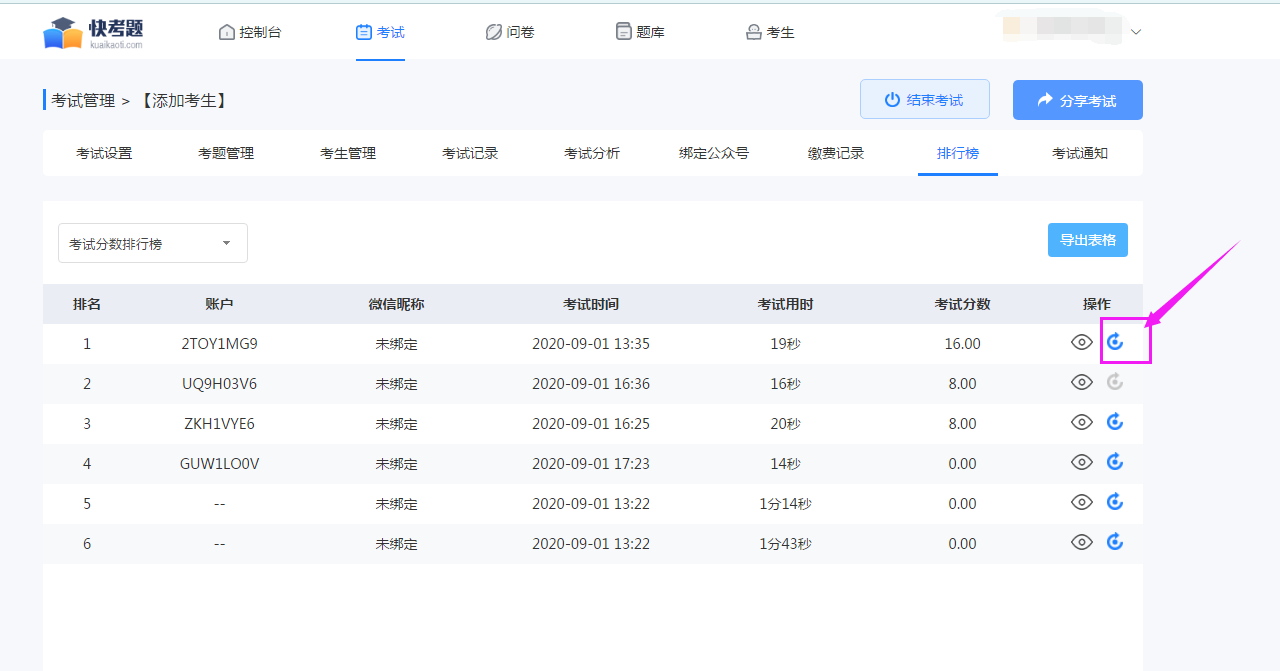Click the user avatar in header
Screen dimensions: 1280x671
point(1011,26)
